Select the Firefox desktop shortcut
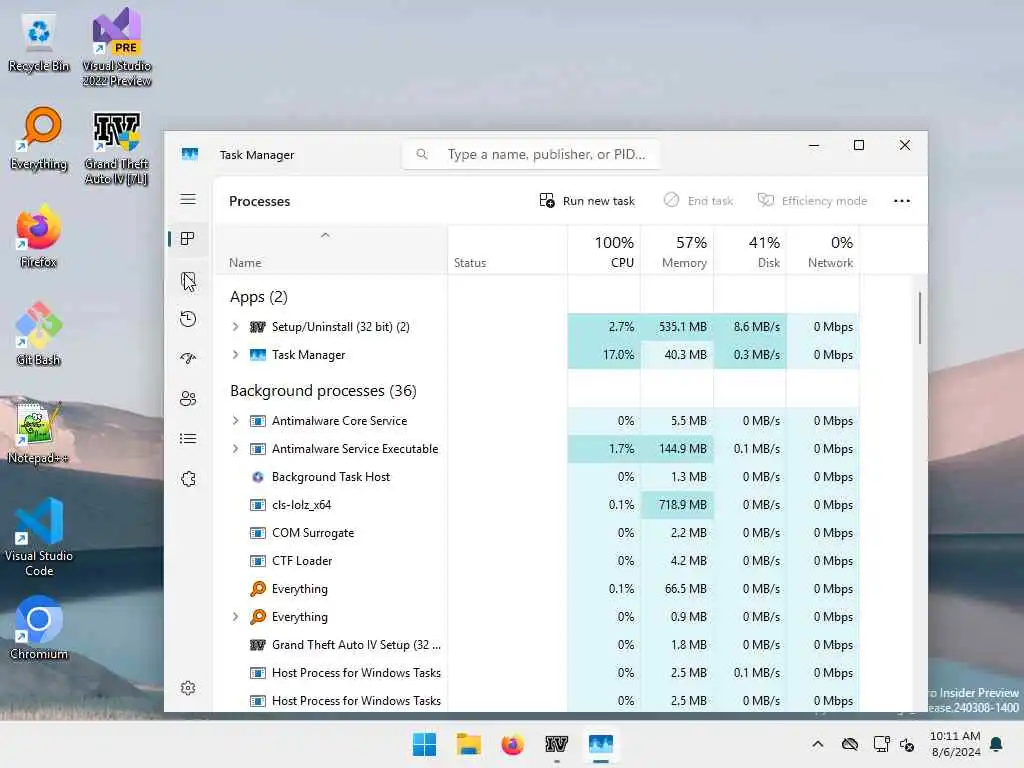The height and width of the screenshot is (768, 1024). [x=39, y=236]
